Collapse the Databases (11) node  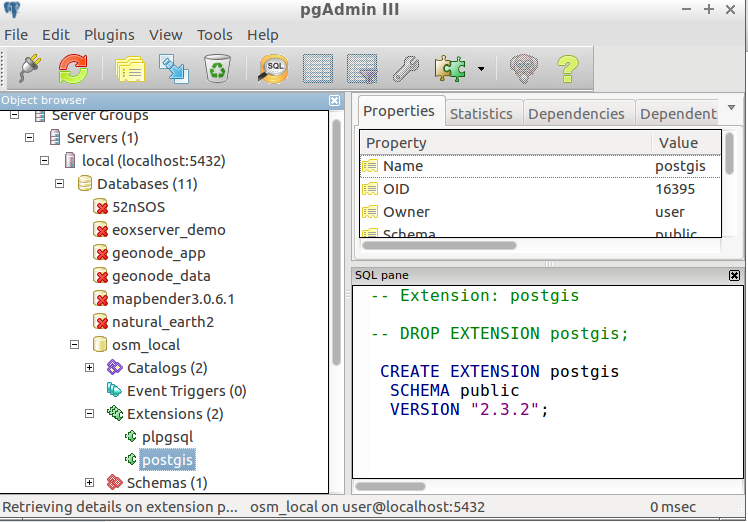[x=60, y=184]
